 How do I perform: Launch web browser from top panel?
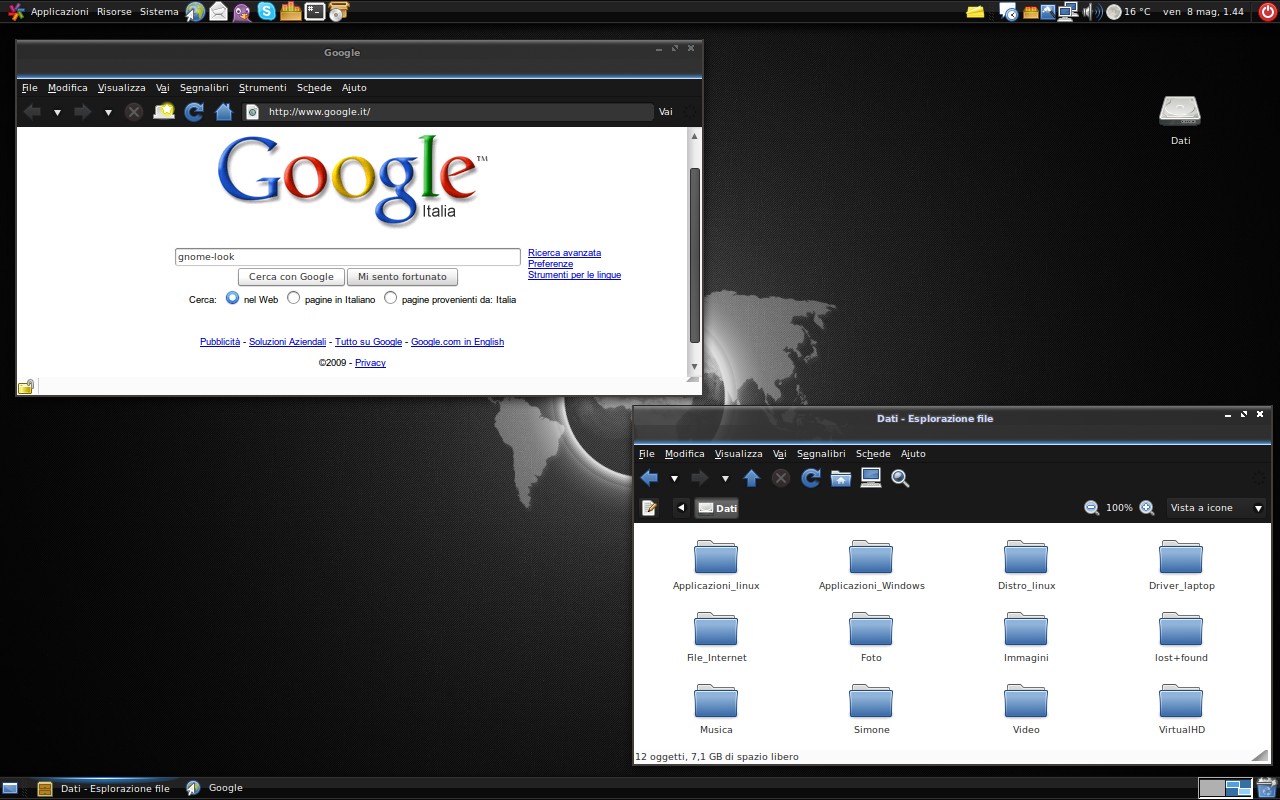click(x=195, y=12)
